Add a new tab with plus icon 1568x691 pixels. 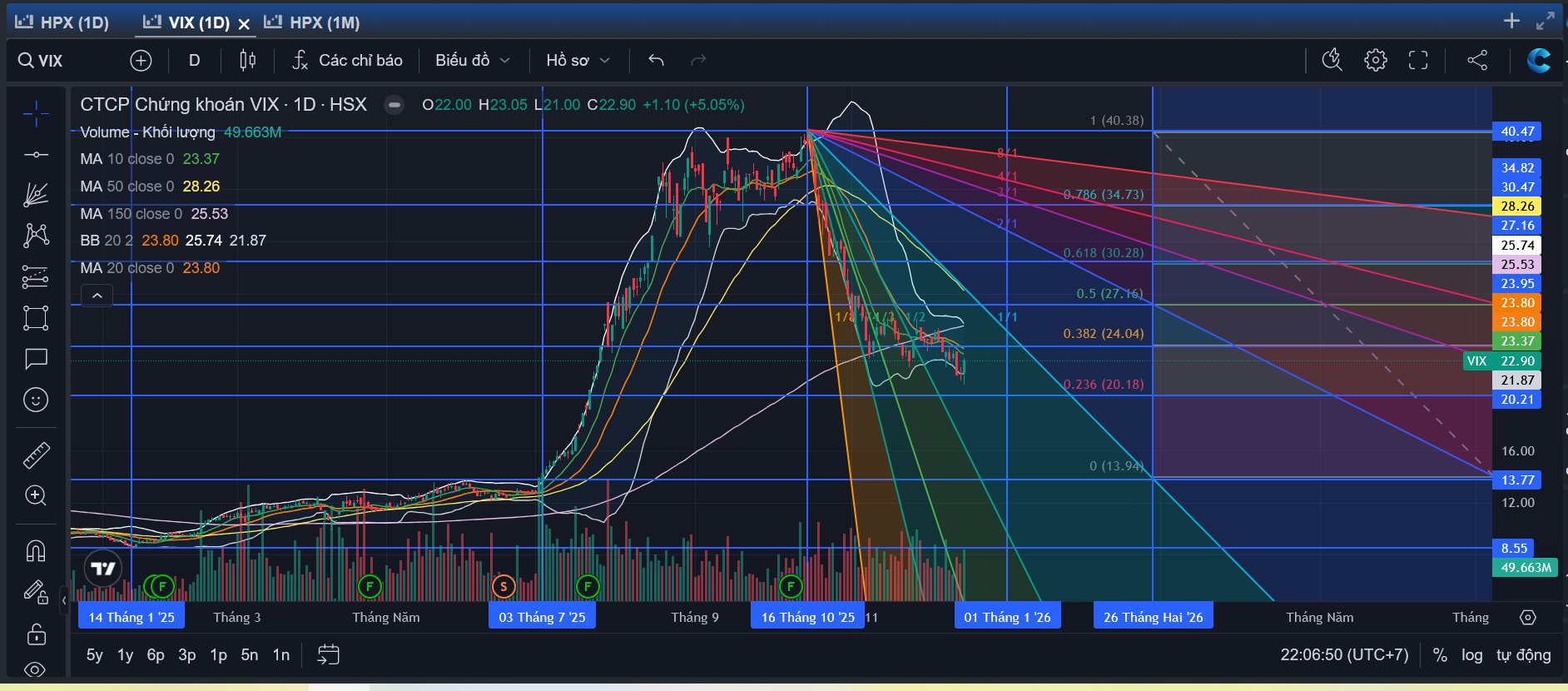1512,21
